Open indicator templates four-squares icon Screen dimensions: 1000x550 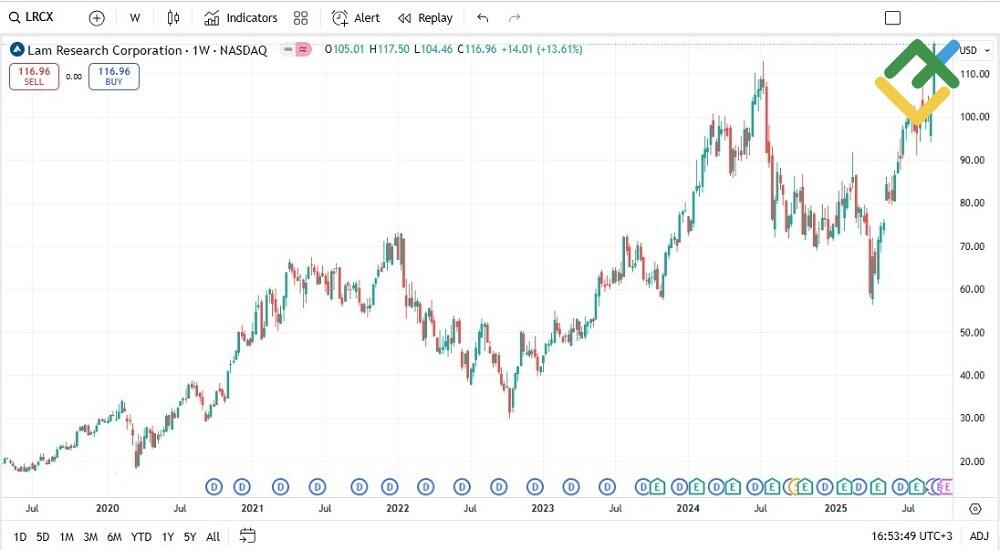(301, 18)
